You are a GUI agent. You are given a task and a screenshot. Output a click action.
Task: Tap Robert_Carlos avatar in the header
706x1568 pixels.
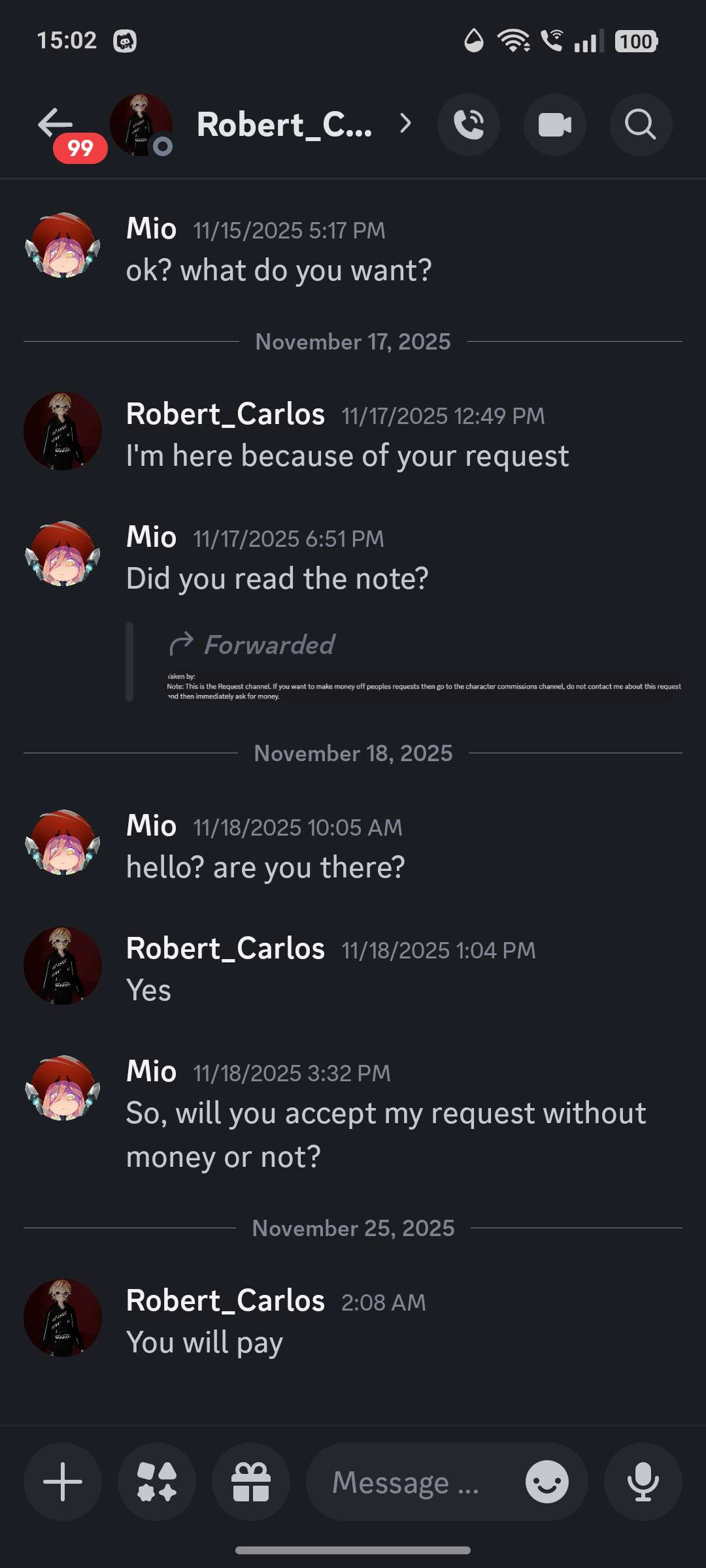[141, 125]
